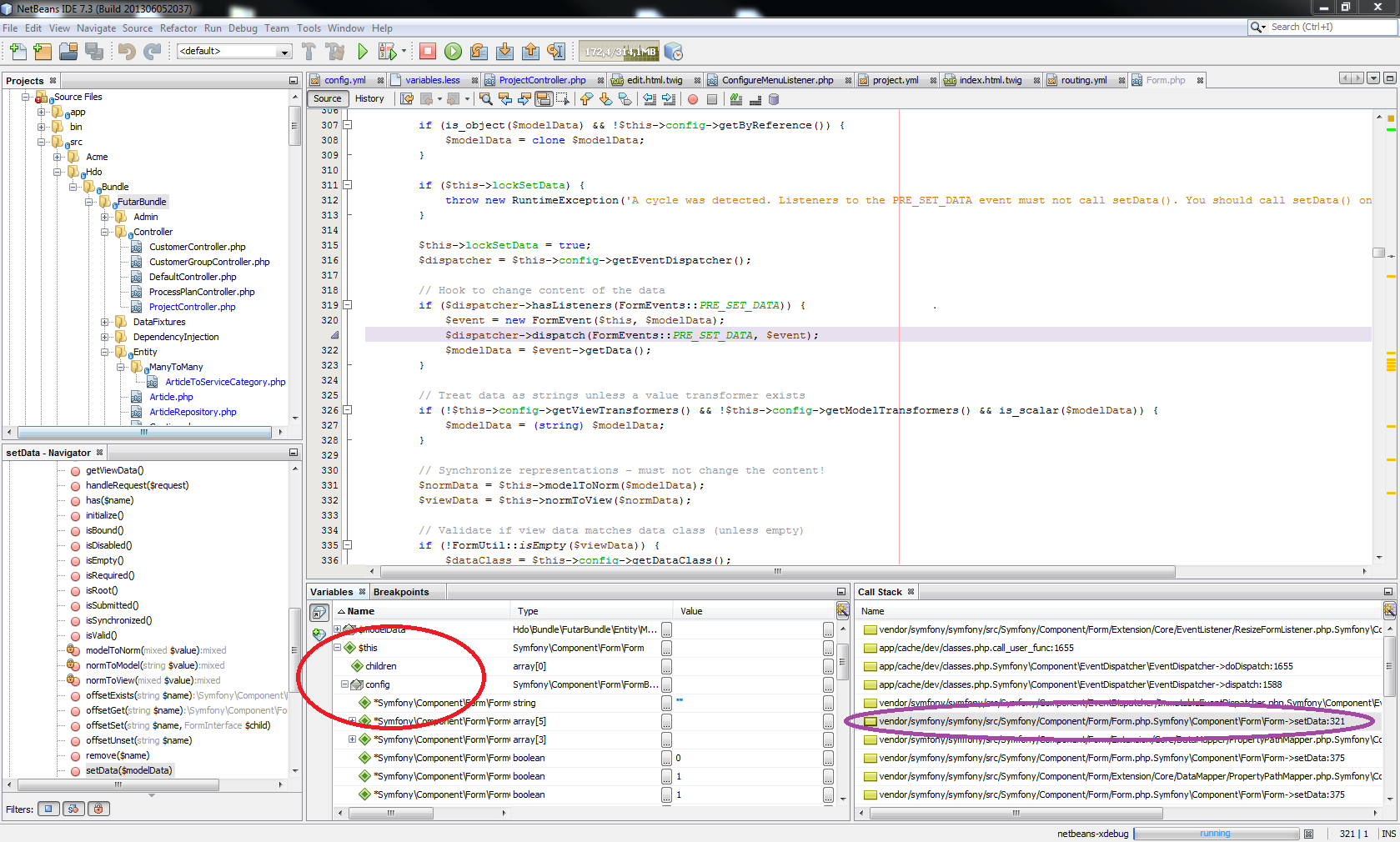Collapse the $this variable node
The height and width of the screenshot is (842, 1400).
[x=338, y=648]
